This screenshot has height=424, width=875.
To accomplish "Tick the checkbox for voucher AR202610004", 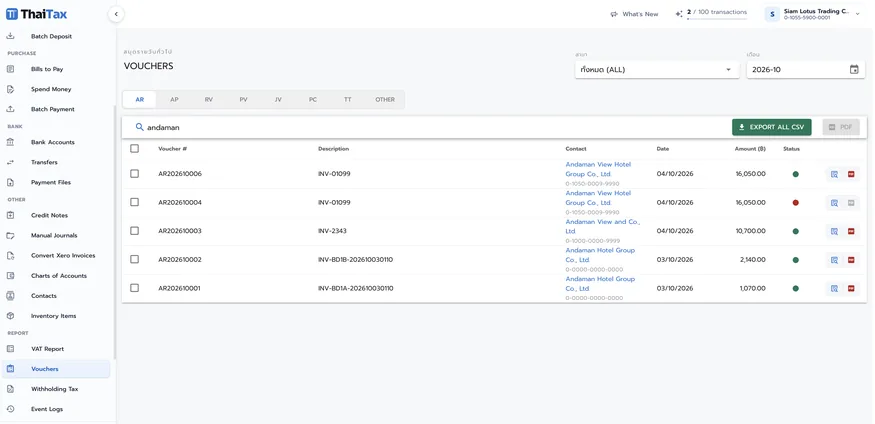I will (134, 202).
